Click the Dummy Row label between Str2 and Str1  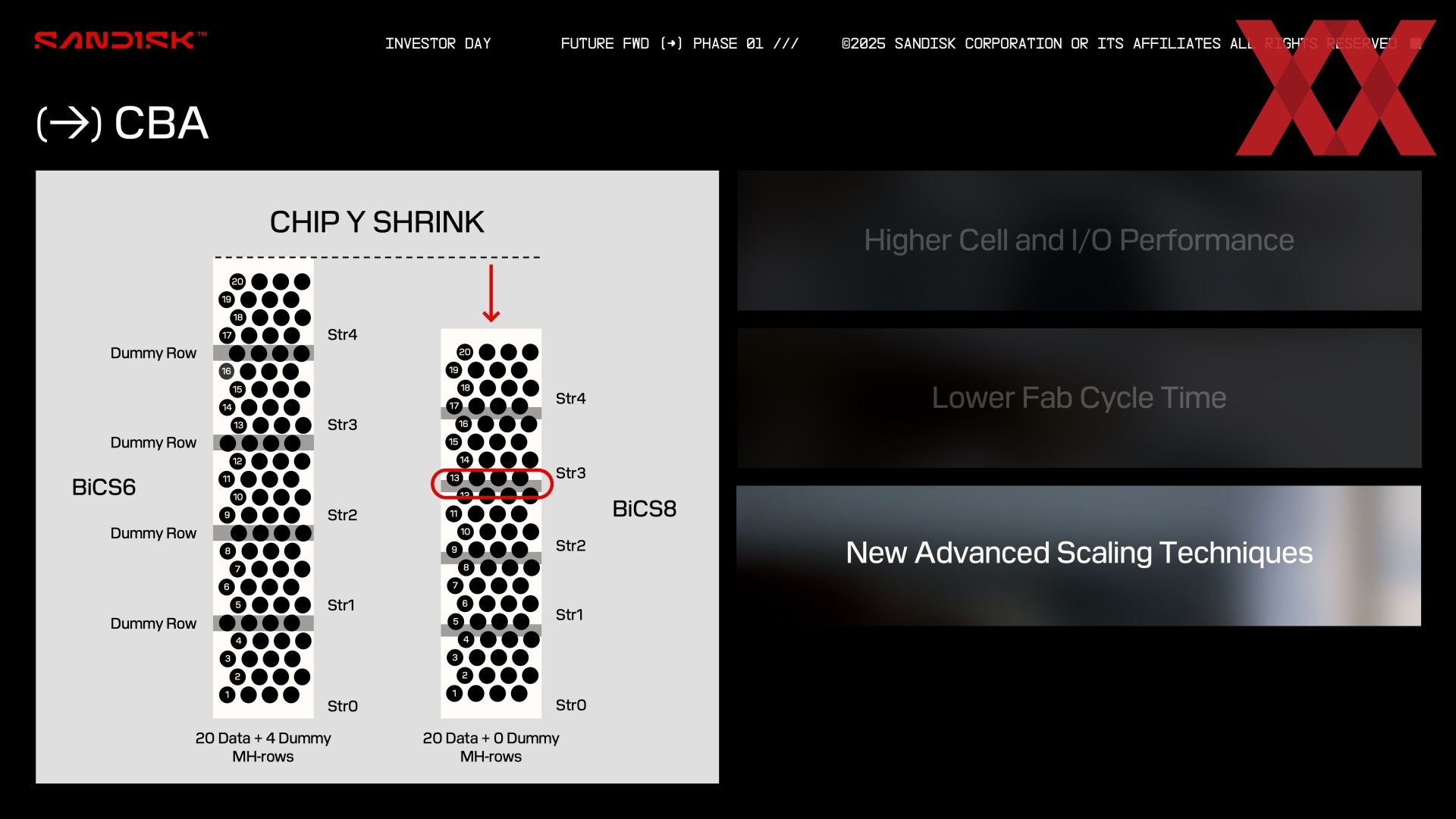coord(153,533)
